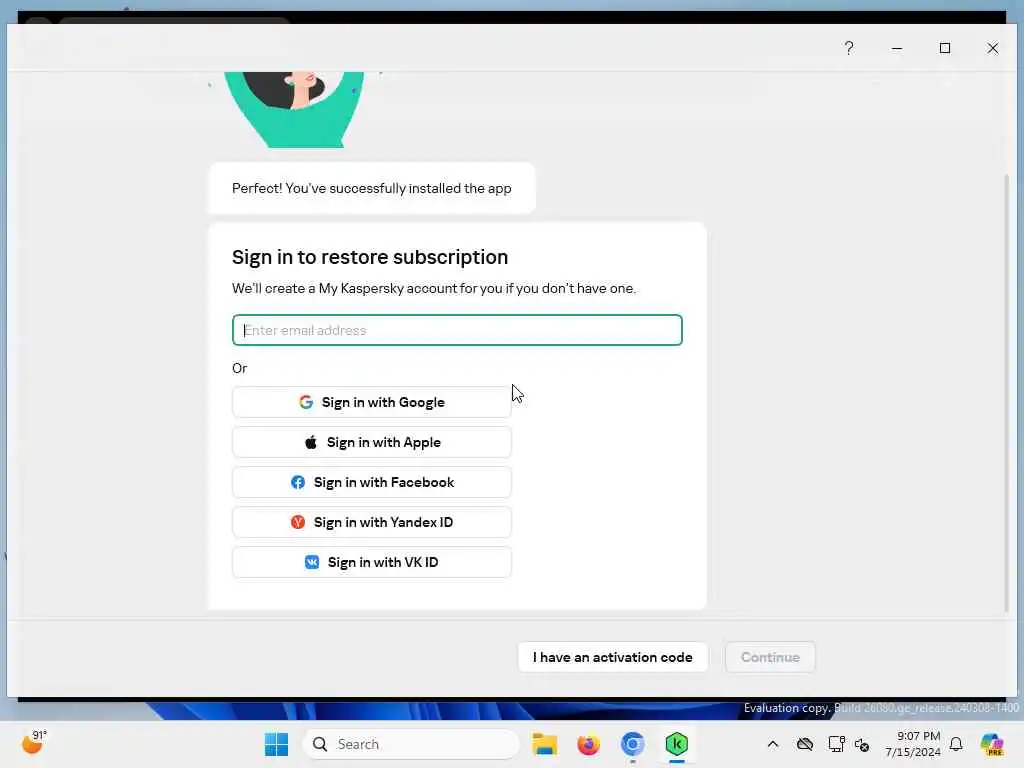Minimize the Kaspersky window
Screen dimensions: 1024x768
click(x=897, y=48)
